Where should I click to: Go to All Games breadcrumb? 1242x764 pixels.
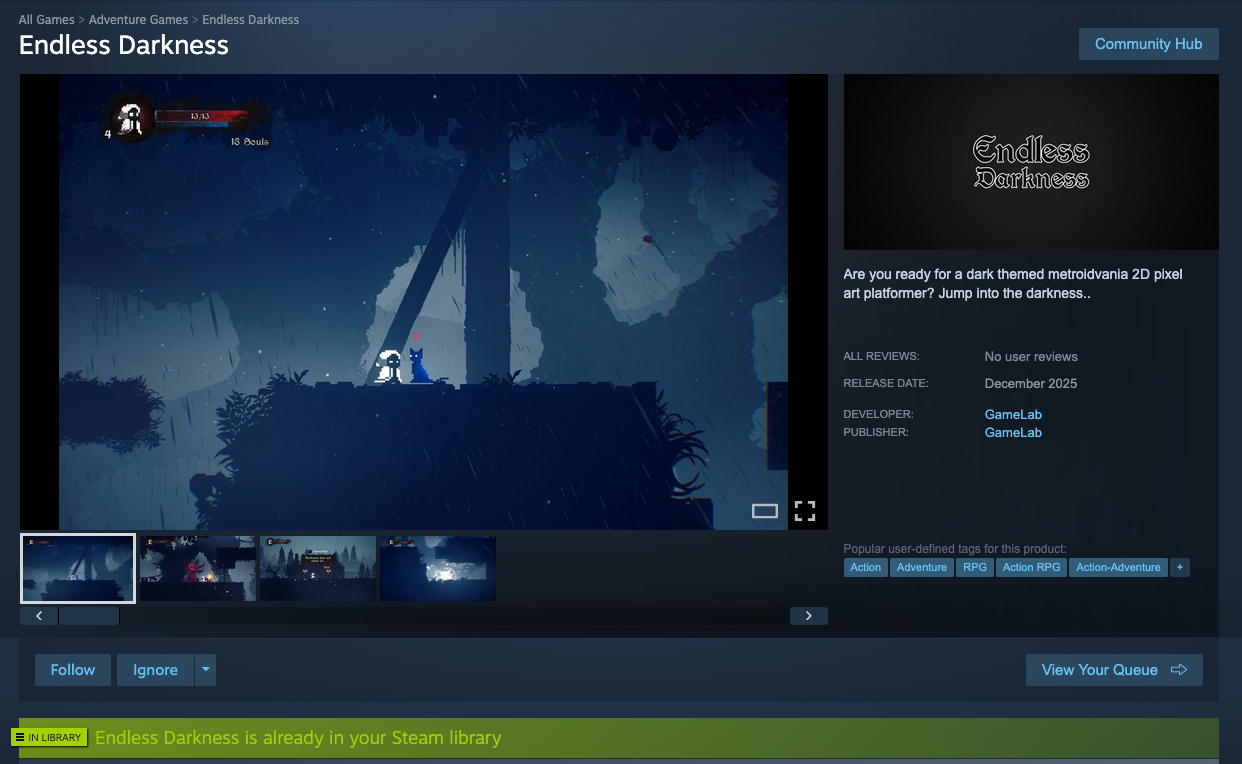point(46,19)
